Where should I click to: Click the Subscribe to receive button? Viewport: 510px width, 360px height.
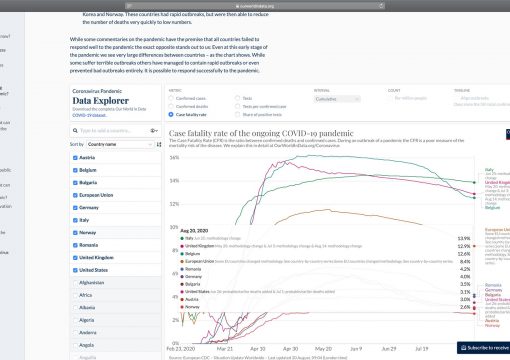pyautogui.click(x=484, y=348)
